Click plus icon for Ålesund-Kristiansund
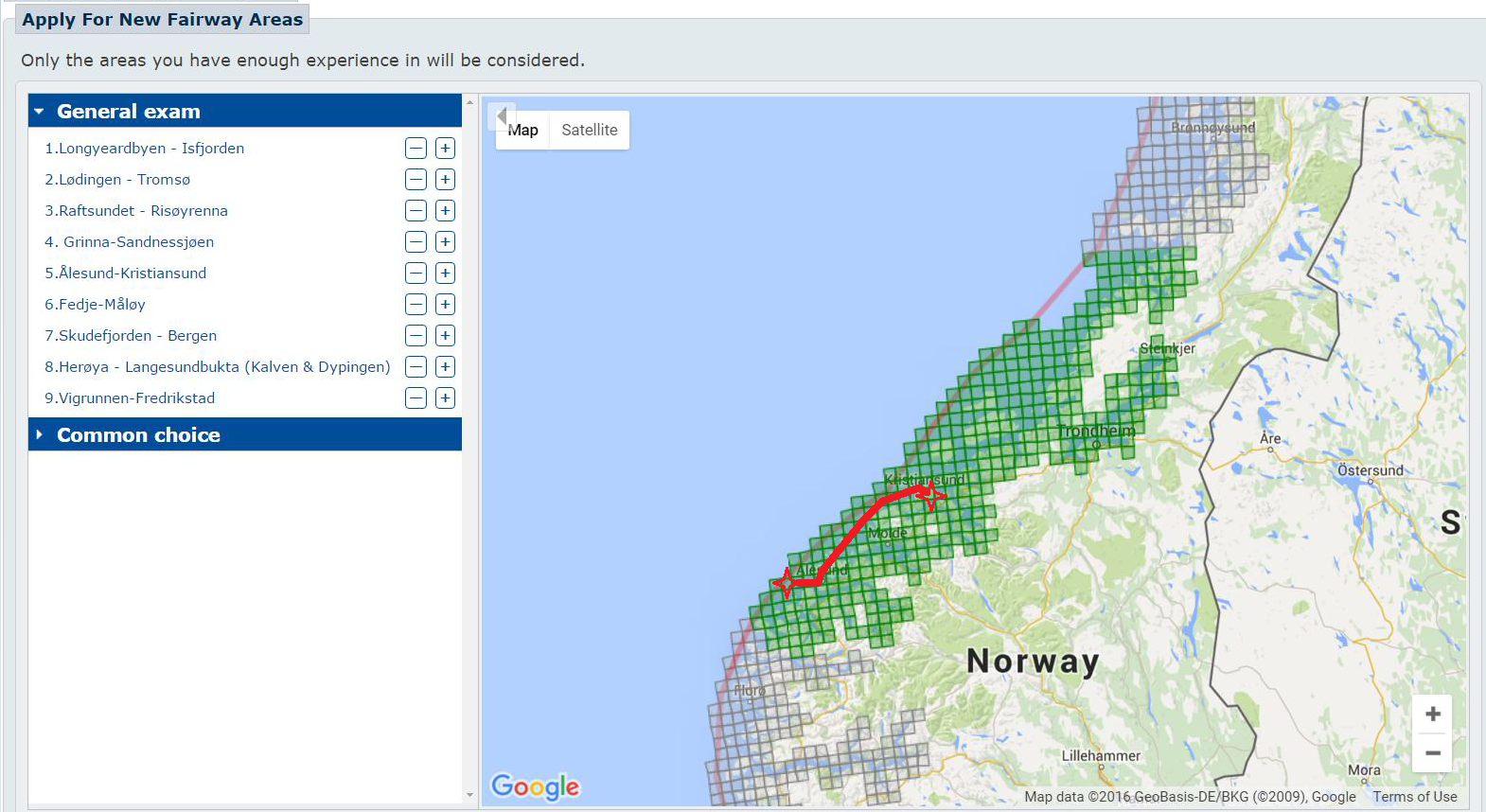This screenshot has height=812, width=1486. pos(445,274)
